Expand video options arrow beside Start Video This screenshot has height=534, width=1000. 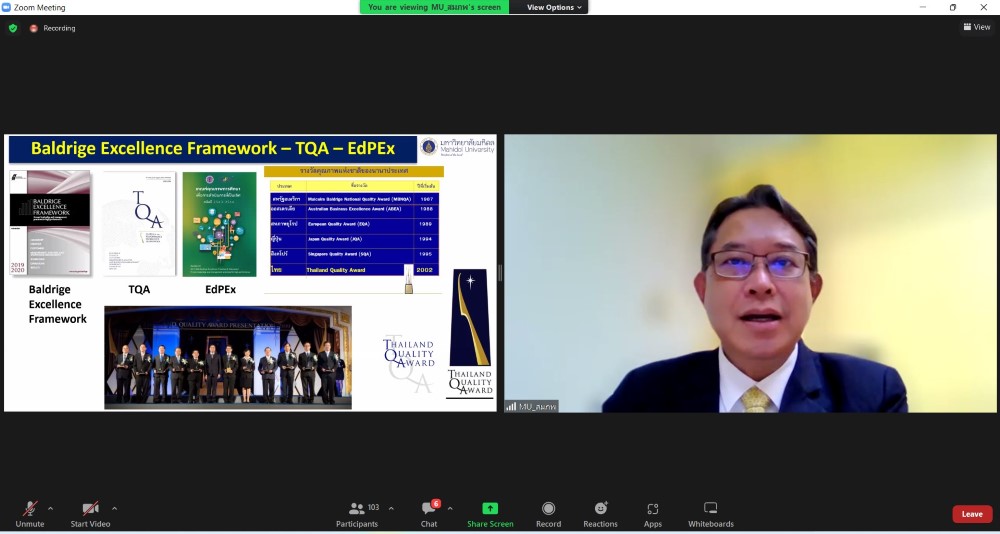click(114, 508)
